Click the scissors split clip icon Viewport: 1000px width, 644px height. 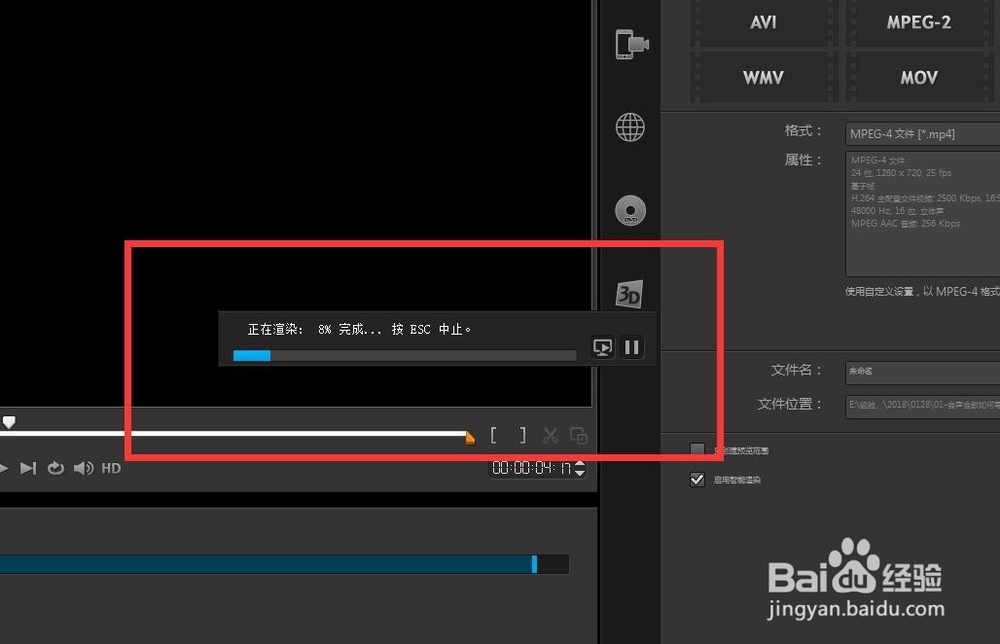(x=550, y=435)
